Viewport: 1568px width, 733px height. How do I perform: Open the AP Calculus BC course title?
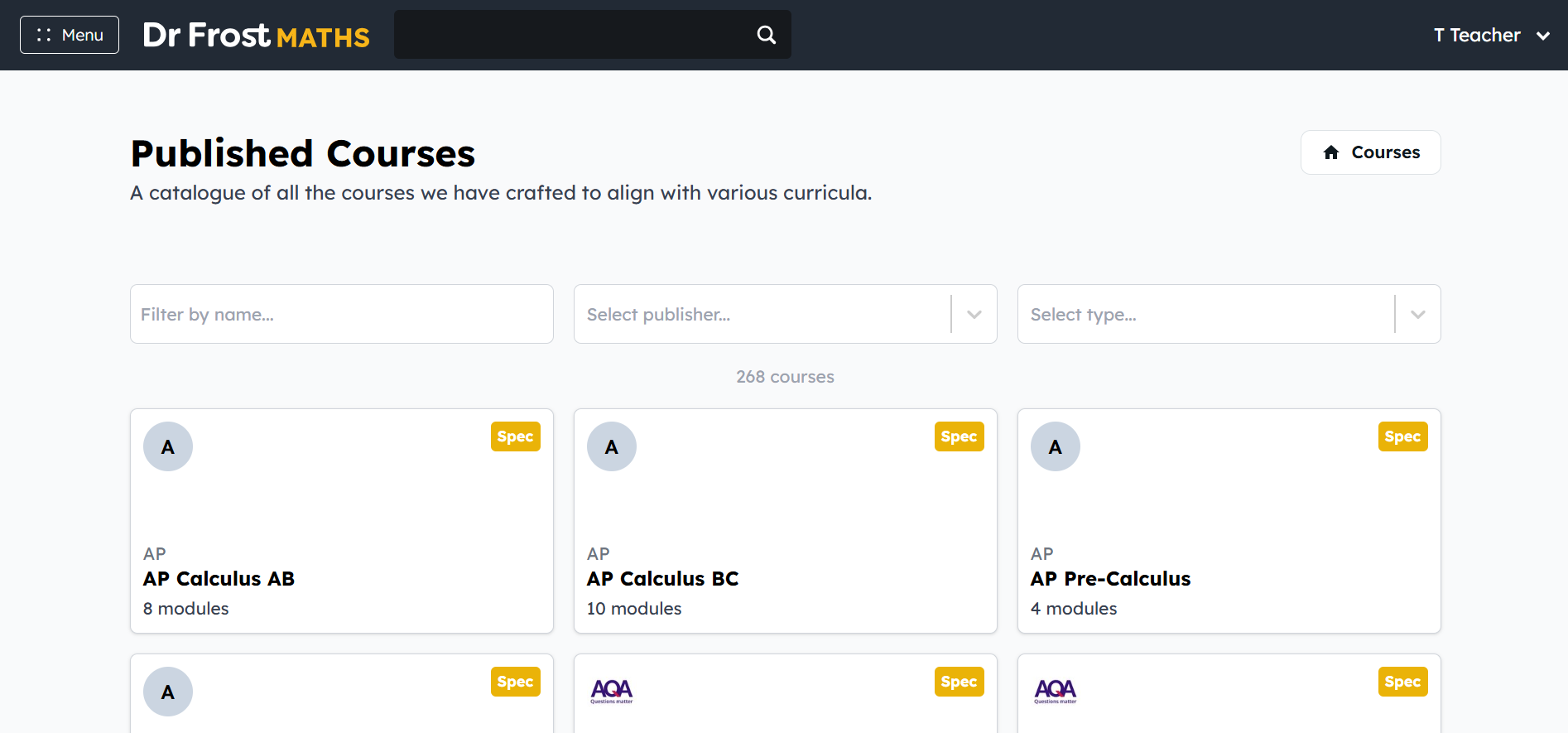pos(662,579)
